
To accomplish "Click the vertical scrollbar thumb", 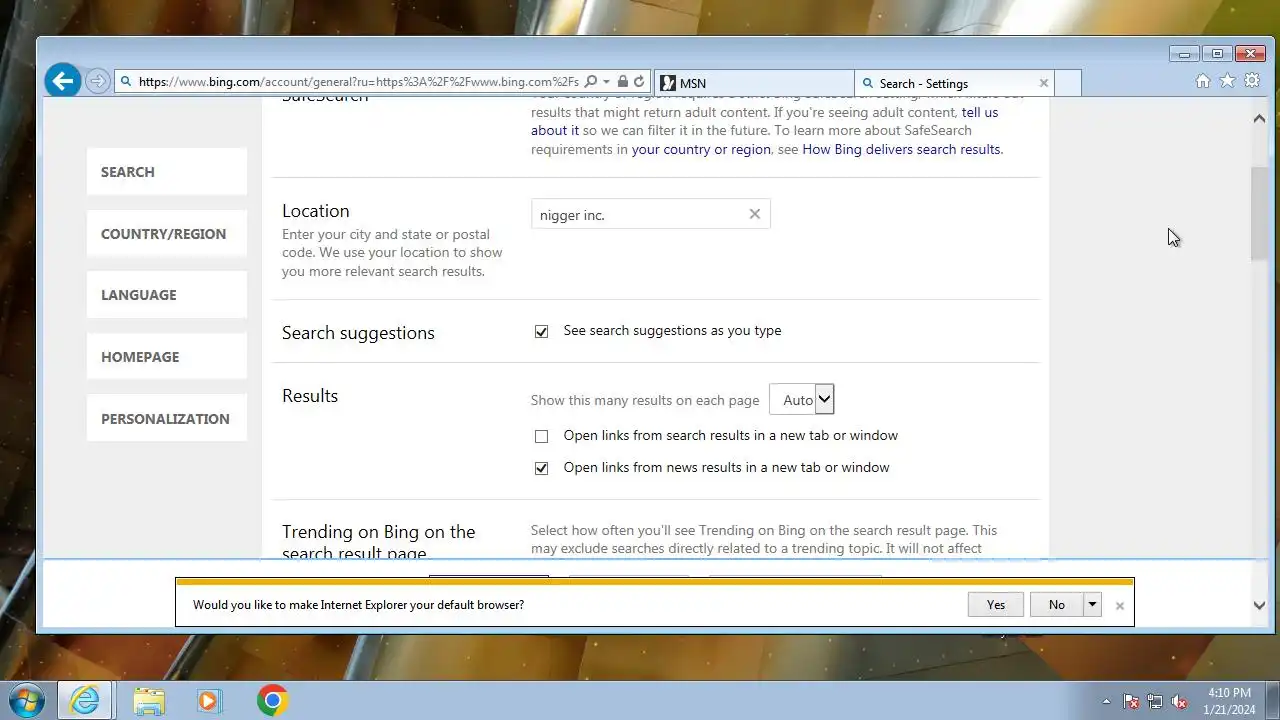I will pos(1259,214).
